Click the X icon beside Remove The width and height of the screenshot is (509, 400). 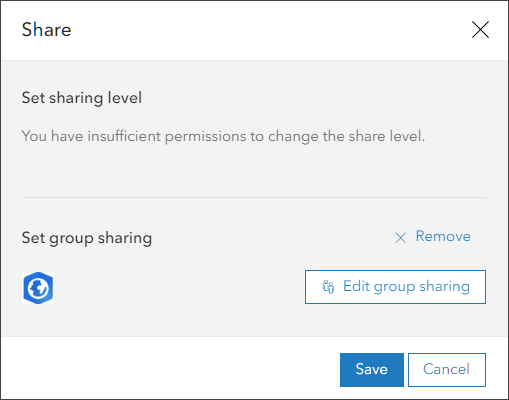click(x=401, y=238)
